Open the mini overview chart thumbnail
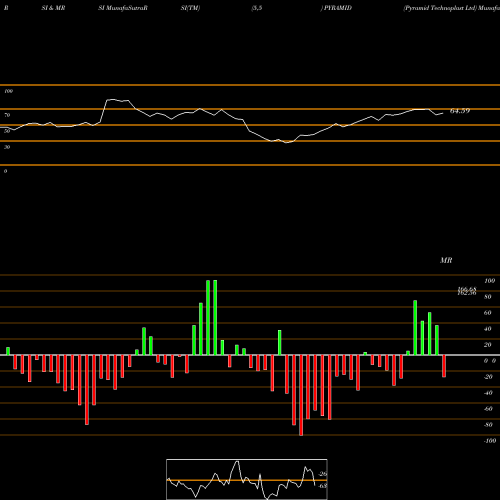This screenshot has width=500, height=500. 247,479
